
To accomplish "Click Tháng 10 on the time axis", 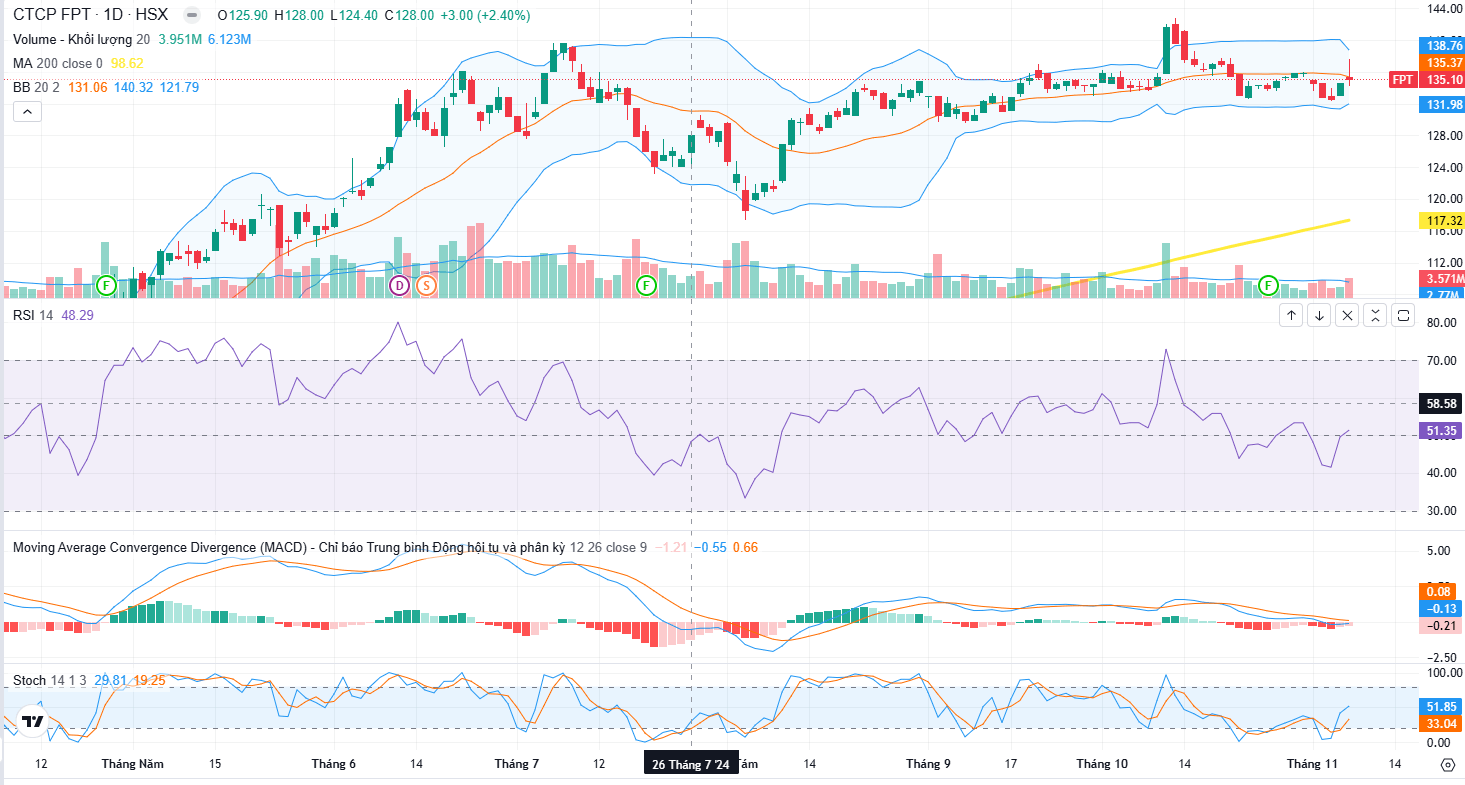I will pyautogui.click(x=1102, y=764).
